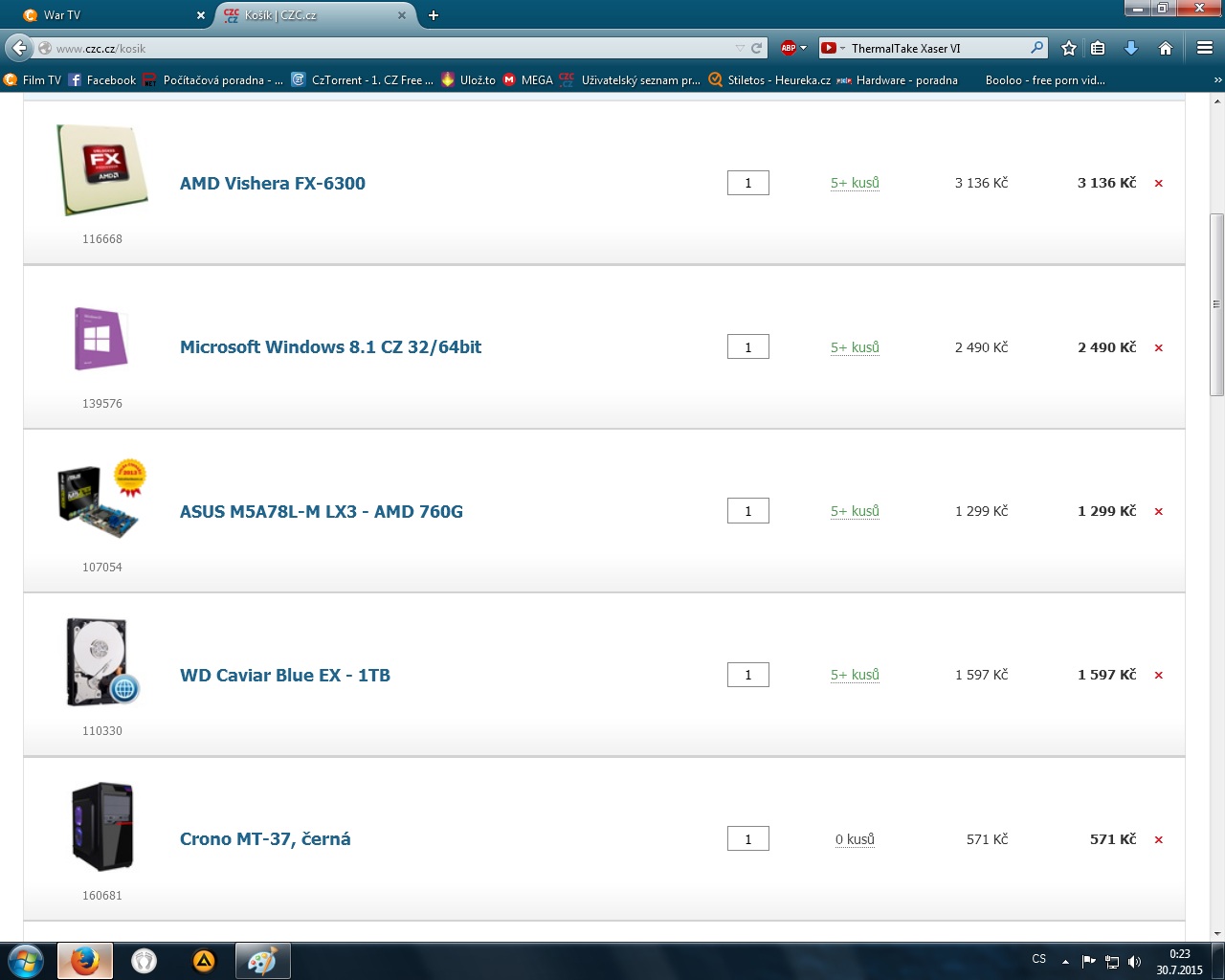Remove ASUS M5A78L-M LX3 from cart
Image resolution: width=1225 pixels, height=980 pixels.
tap(1158, 512)
